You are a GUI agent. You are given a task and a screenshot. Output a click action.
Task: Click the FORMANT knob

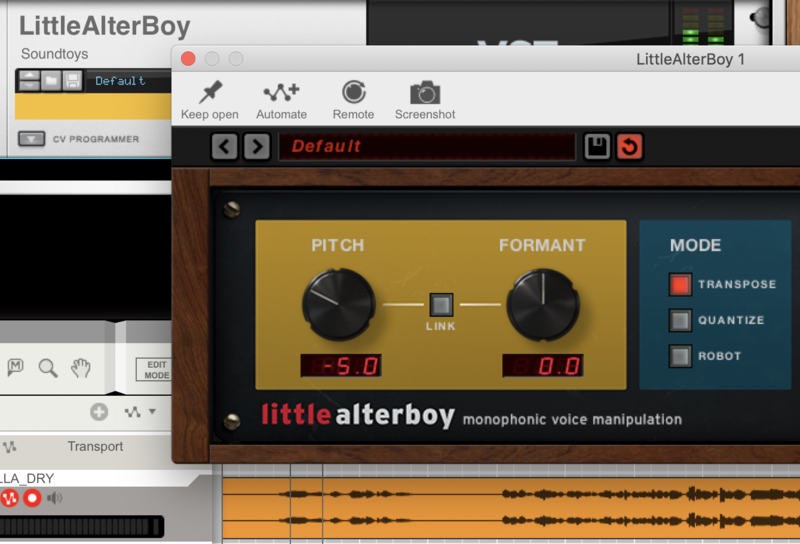coord(543,305)
